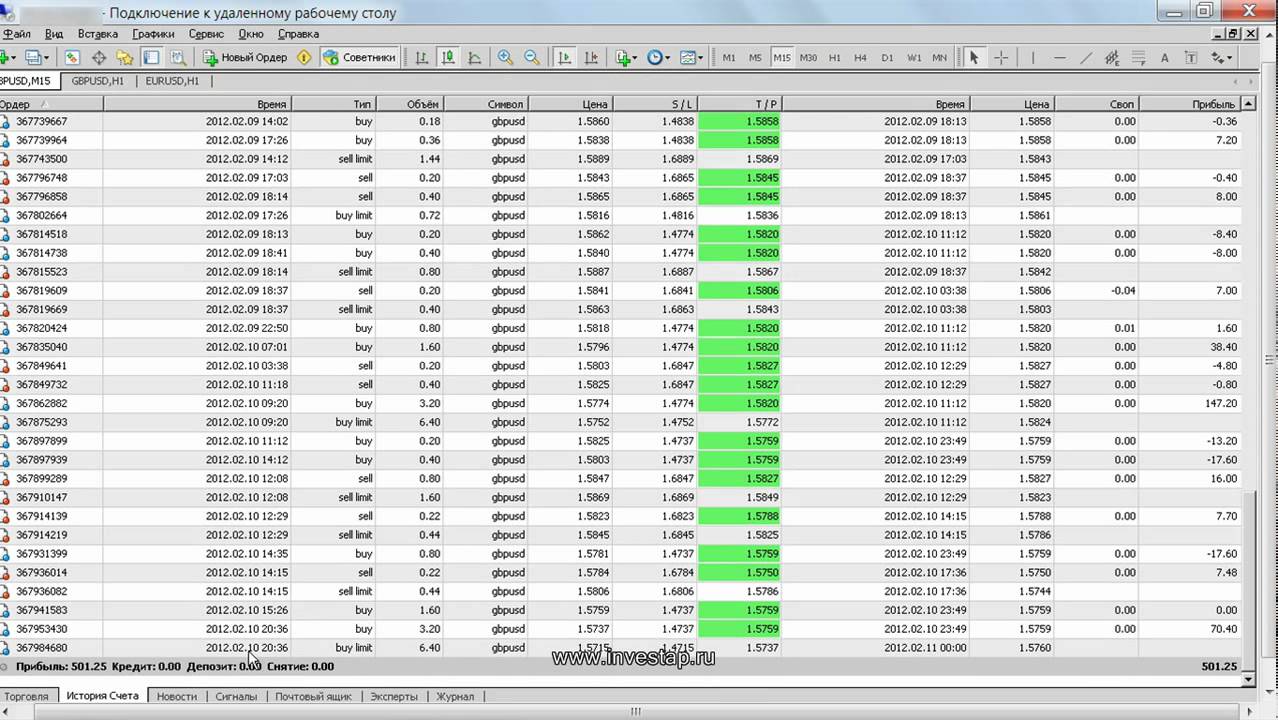Toggle chart auto scroll icon
Screen dimensions: 1278x720
564,57
